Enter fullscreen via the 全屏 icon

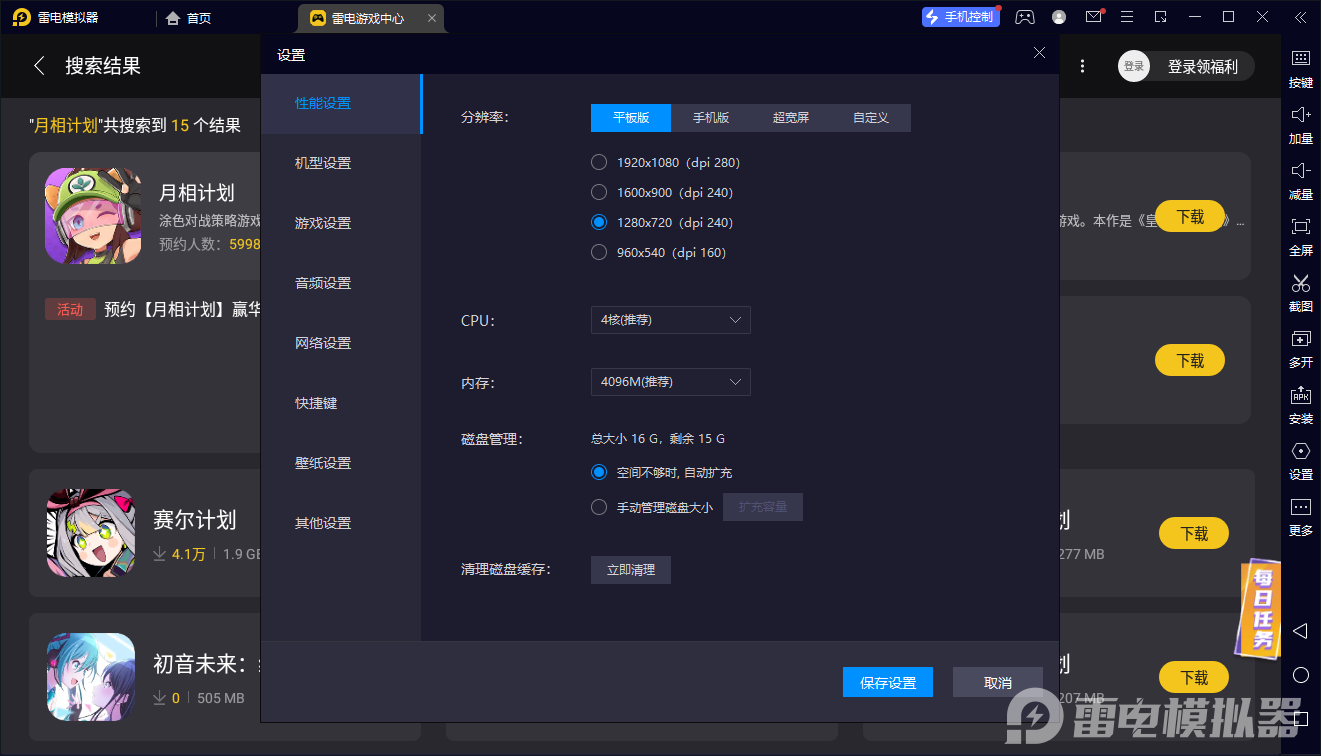(1300, 238)
